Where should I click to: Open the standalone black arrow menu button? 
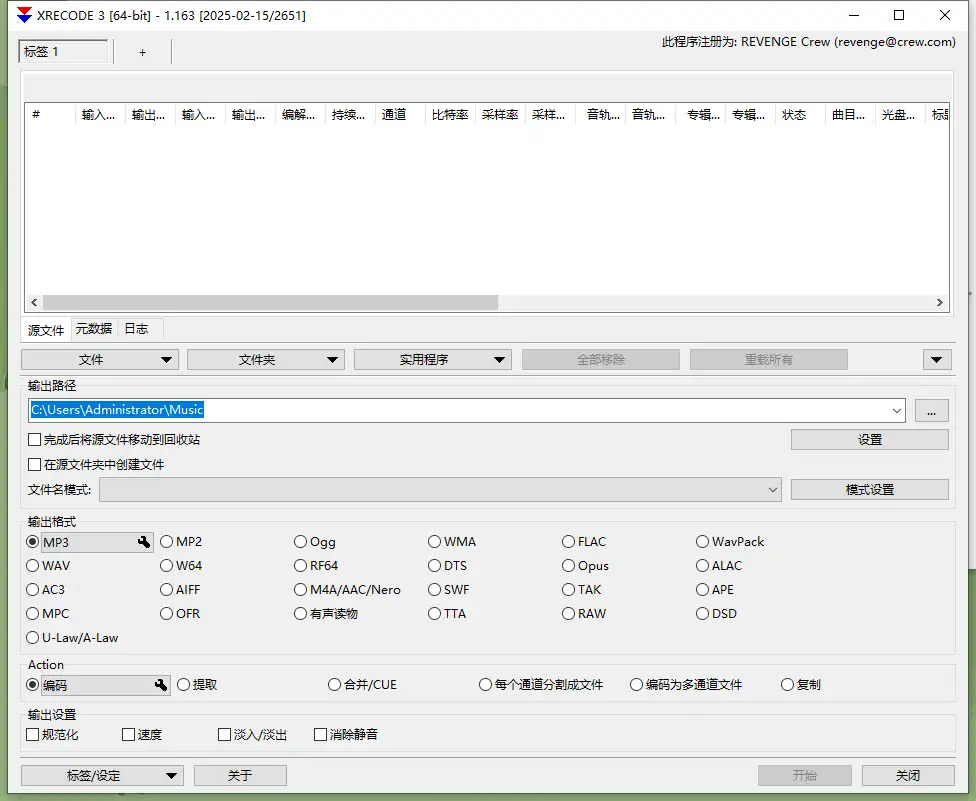coord(936,360)
